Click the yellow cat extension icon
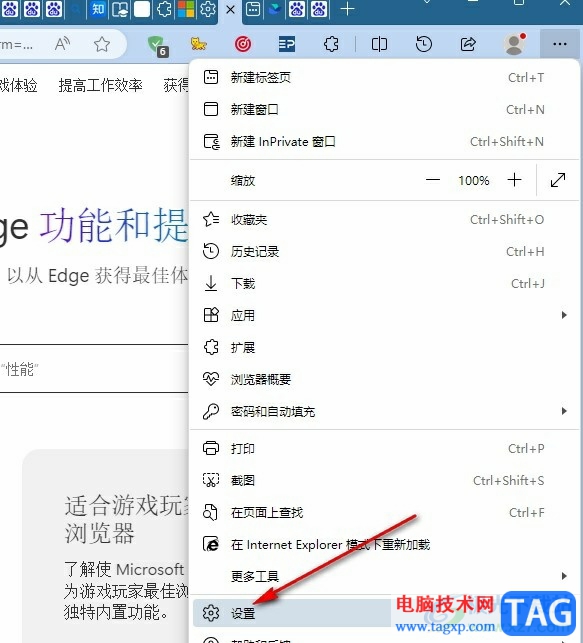 [x=198, y=44]
